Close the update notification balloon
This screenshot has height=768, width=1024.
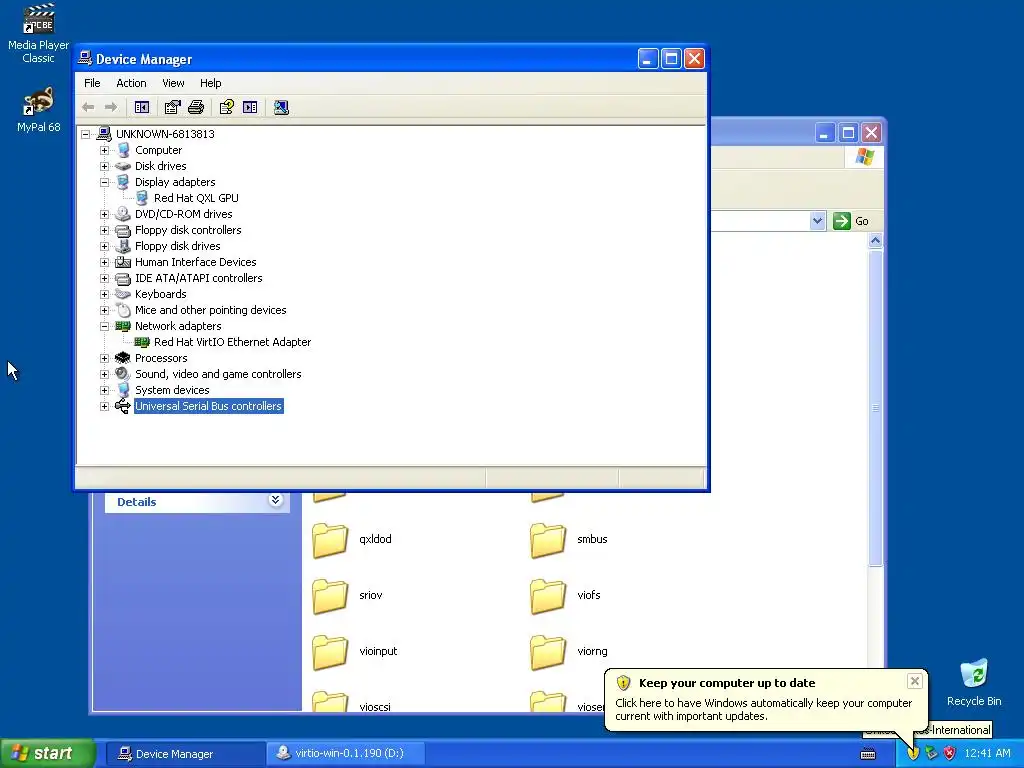[914, 681]
